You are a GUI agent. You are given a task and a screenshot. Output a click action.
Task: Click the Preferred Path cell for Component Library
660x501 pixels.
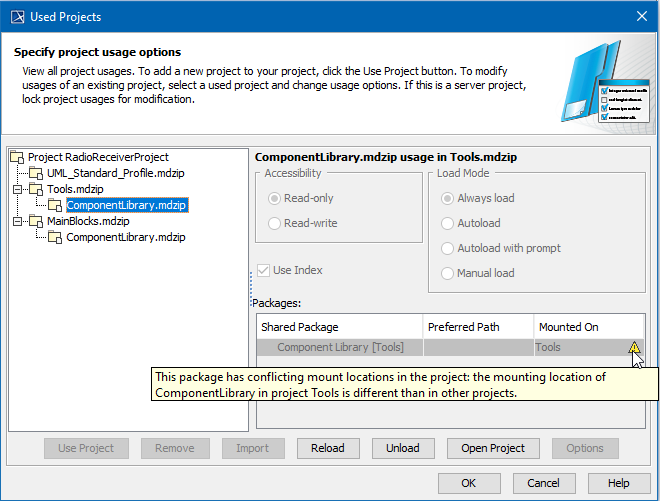coord(478,348)
